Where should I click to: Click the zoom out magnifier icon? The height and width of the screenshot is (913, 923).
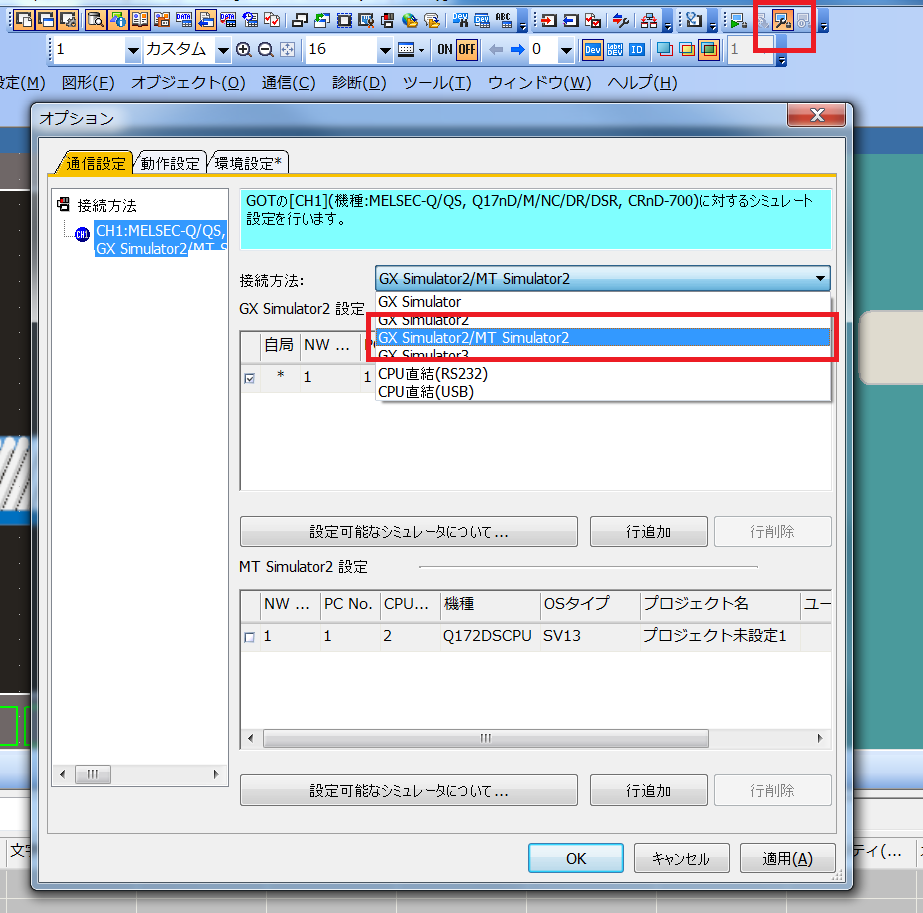[x=265, y=50]
